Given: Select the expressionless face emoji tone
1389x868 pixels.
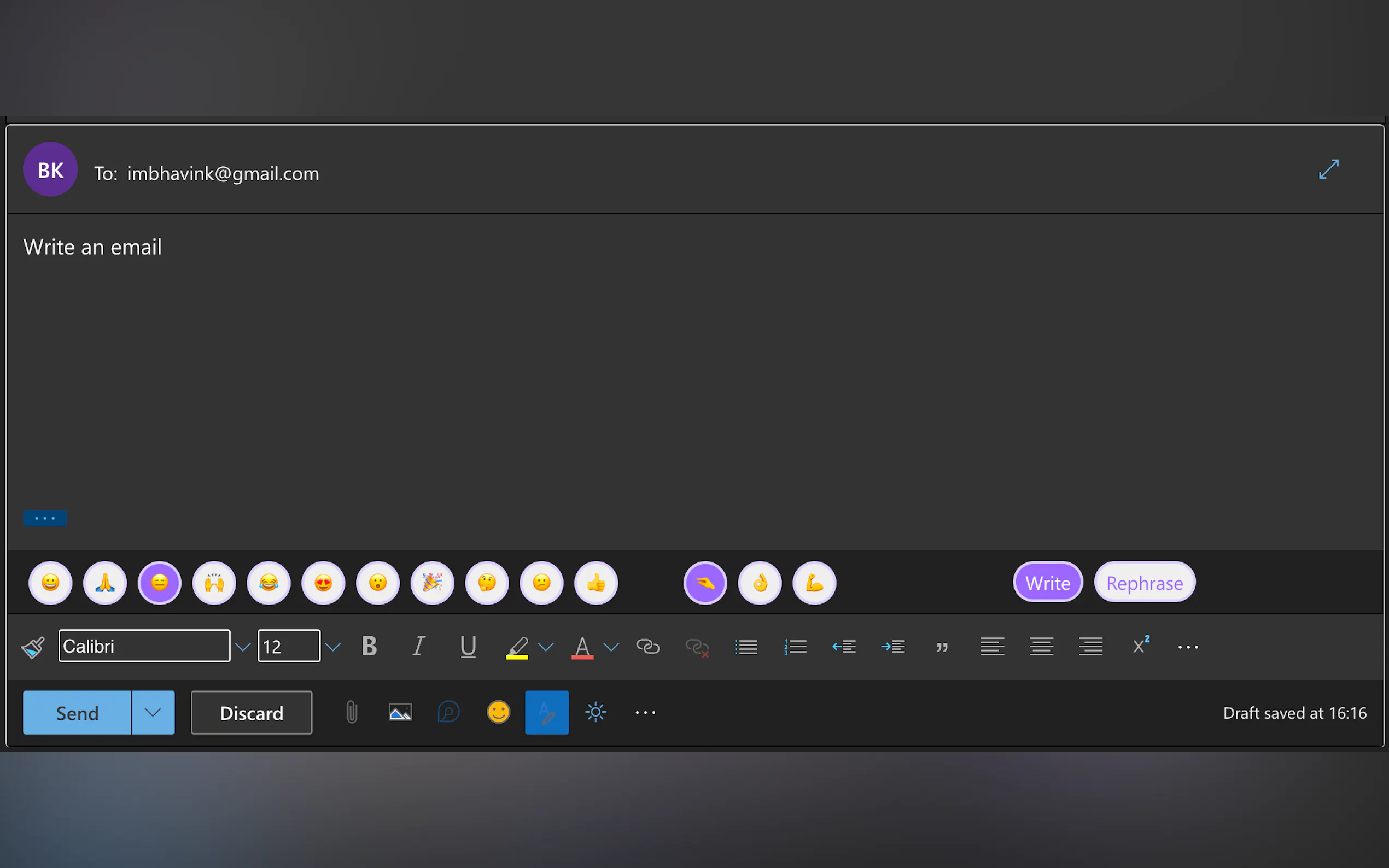Looking at the screenshot, I should pyautogui.click(x=160, y=583).
